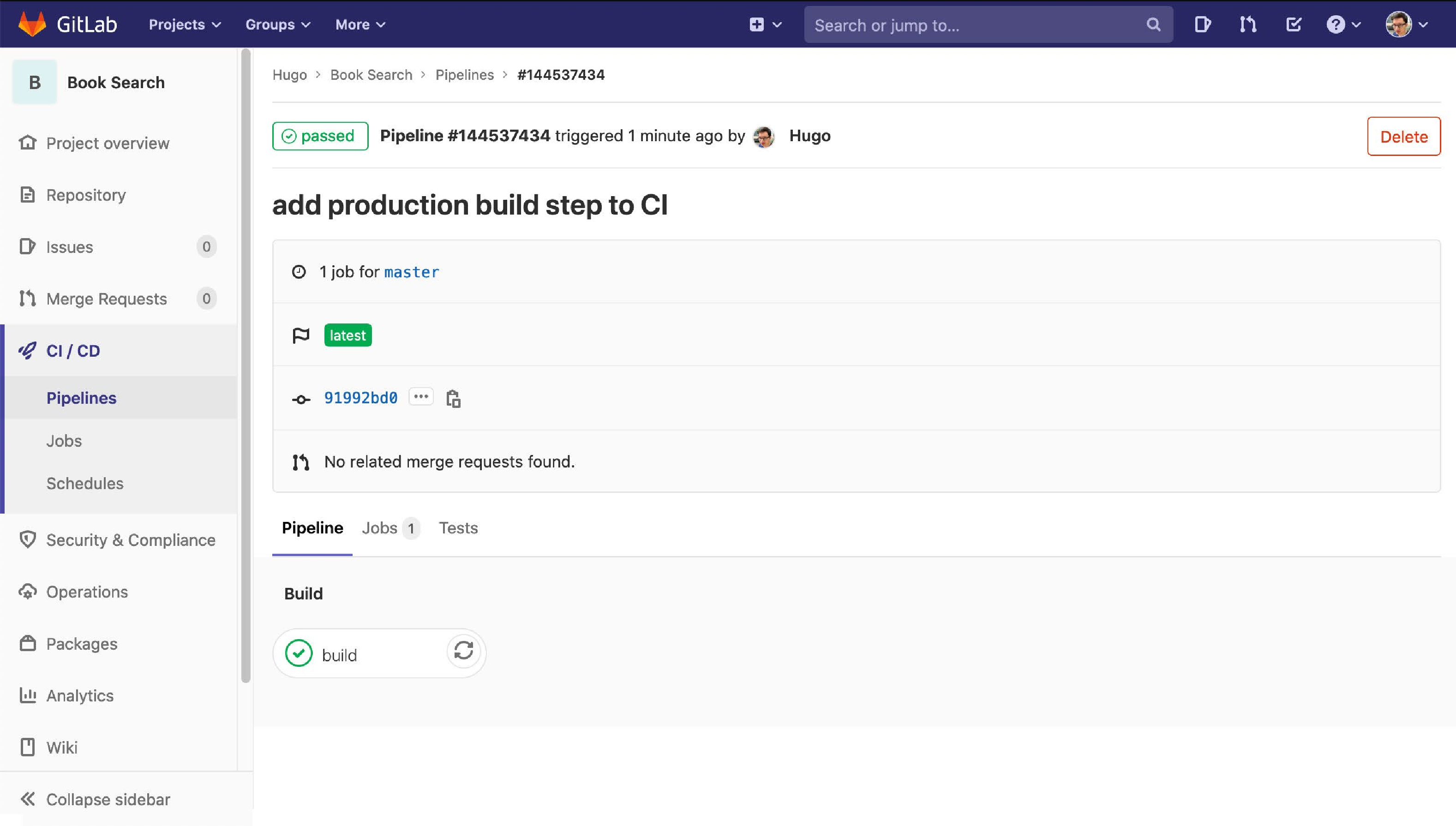Click the CI / CD rocket icon
The image size is (1456, 826).
27,351
